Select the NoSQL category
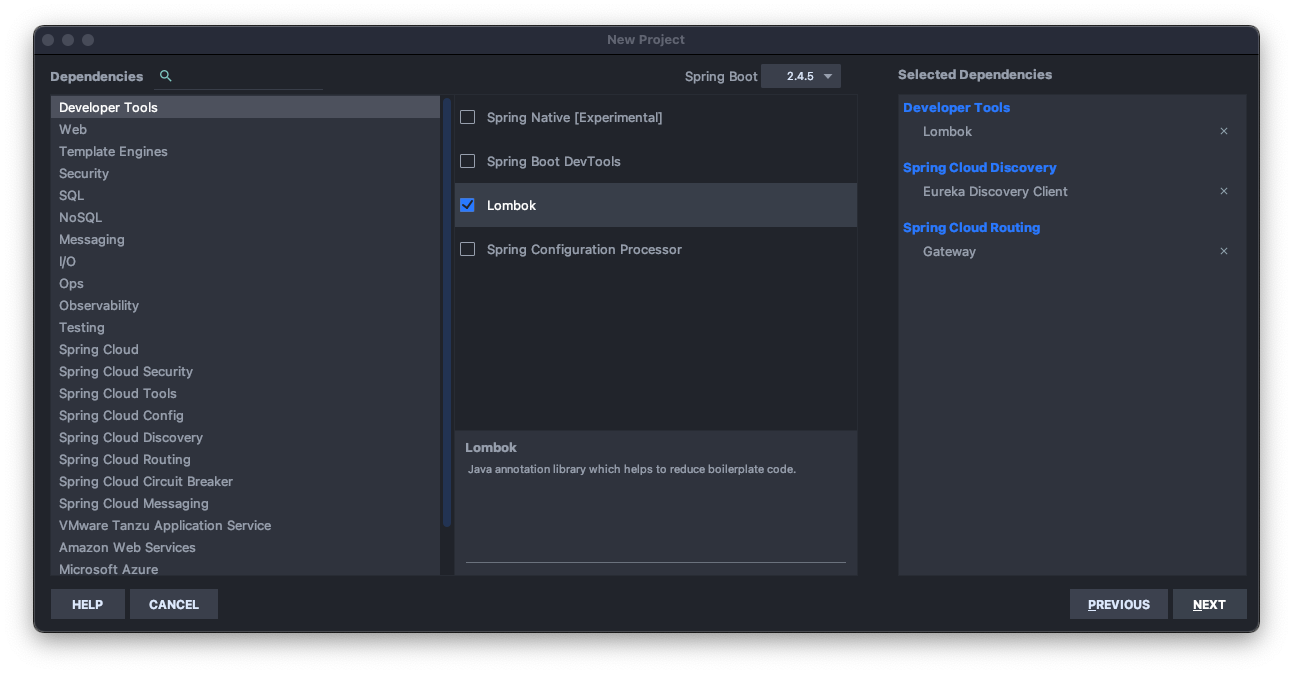The height and width of the screenshot is (674, 1293). click(x=245, y=217)
